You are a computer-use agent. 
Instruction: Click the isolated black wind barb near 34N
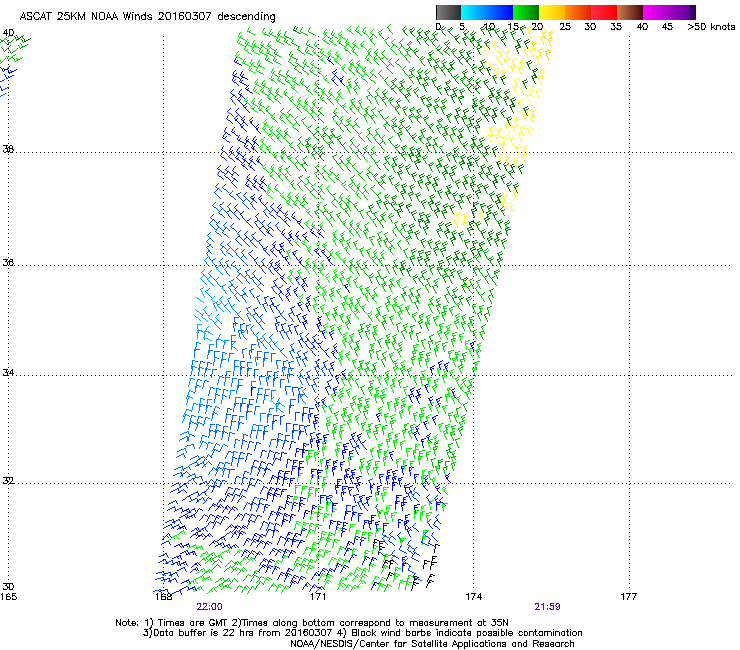pos(253,391)
